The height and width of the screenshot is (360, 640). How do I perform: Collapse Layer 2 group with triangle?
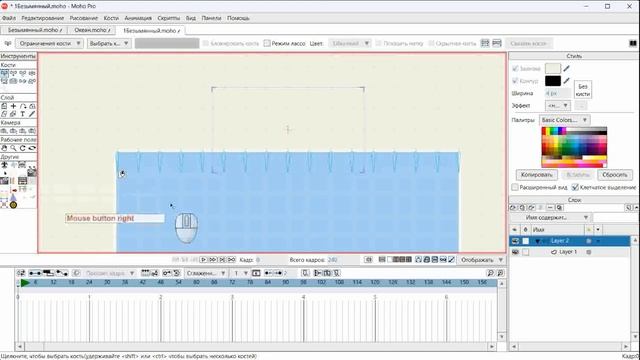click(538, 241)
